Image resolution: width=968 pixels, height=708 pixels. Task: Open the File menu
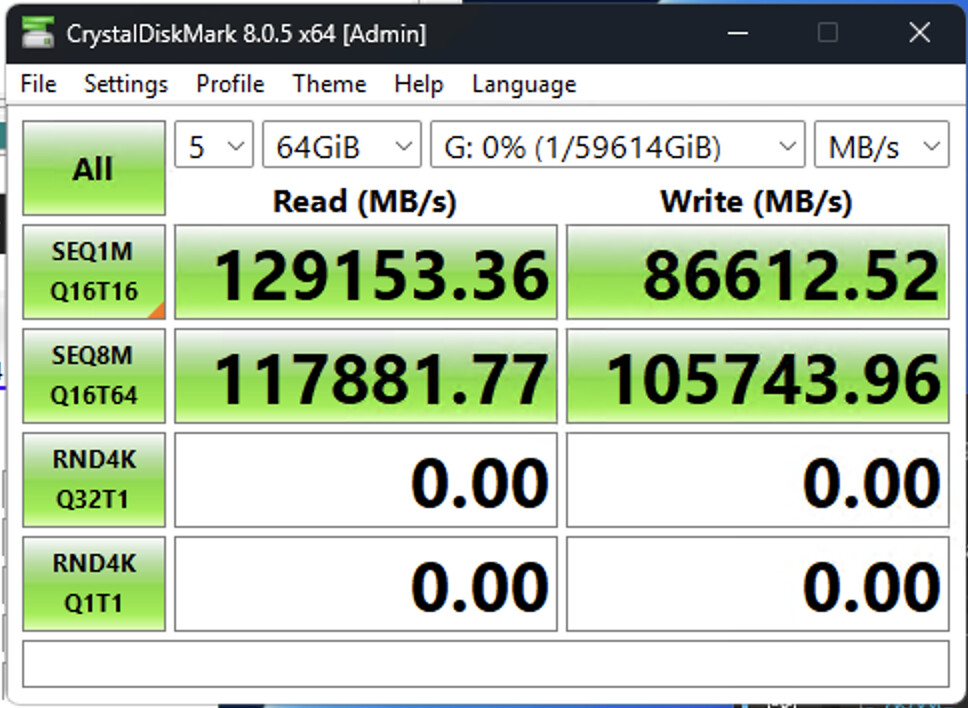38,84
